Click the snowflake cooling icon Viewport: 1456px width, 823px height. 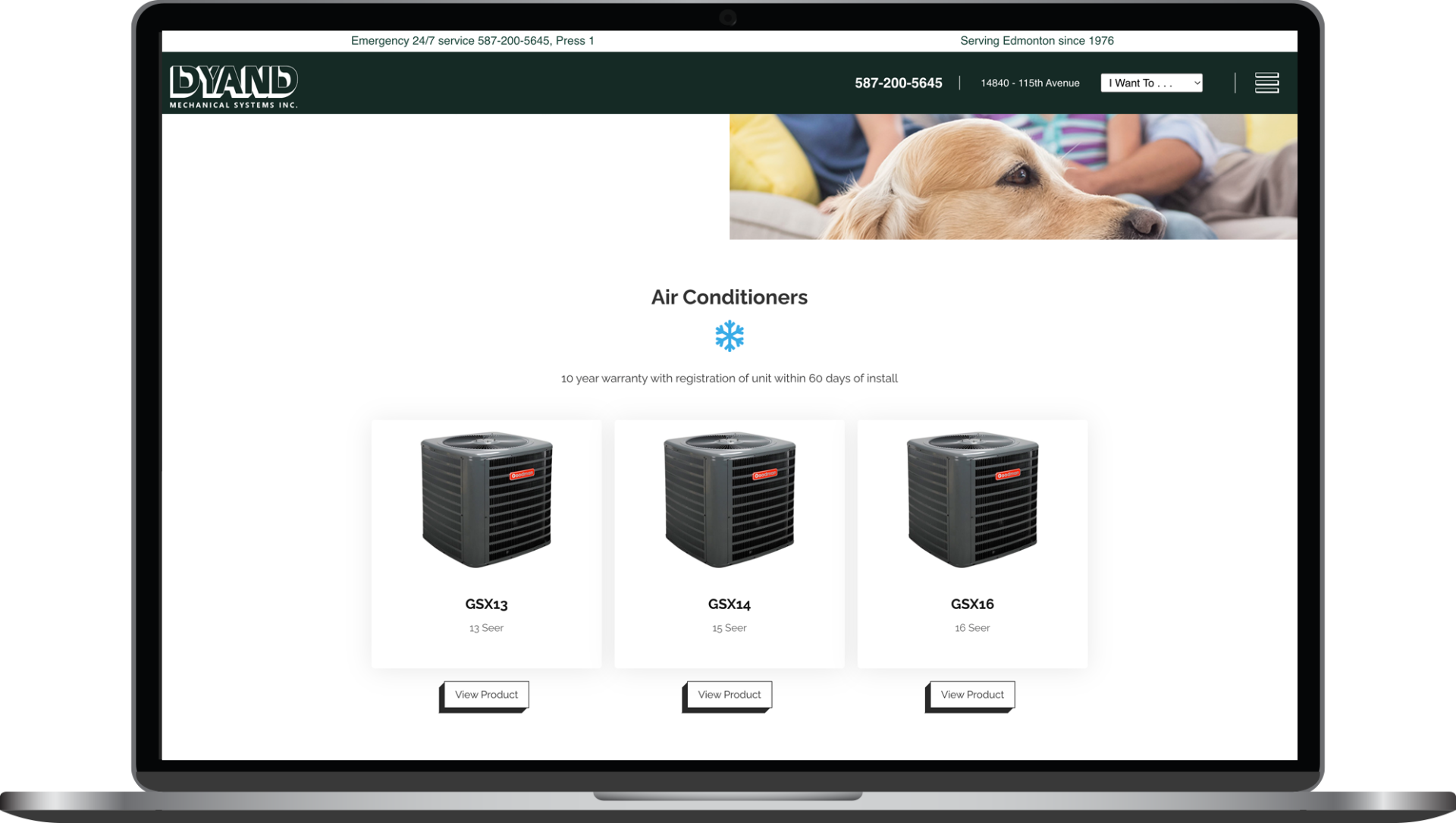(729, 336)
